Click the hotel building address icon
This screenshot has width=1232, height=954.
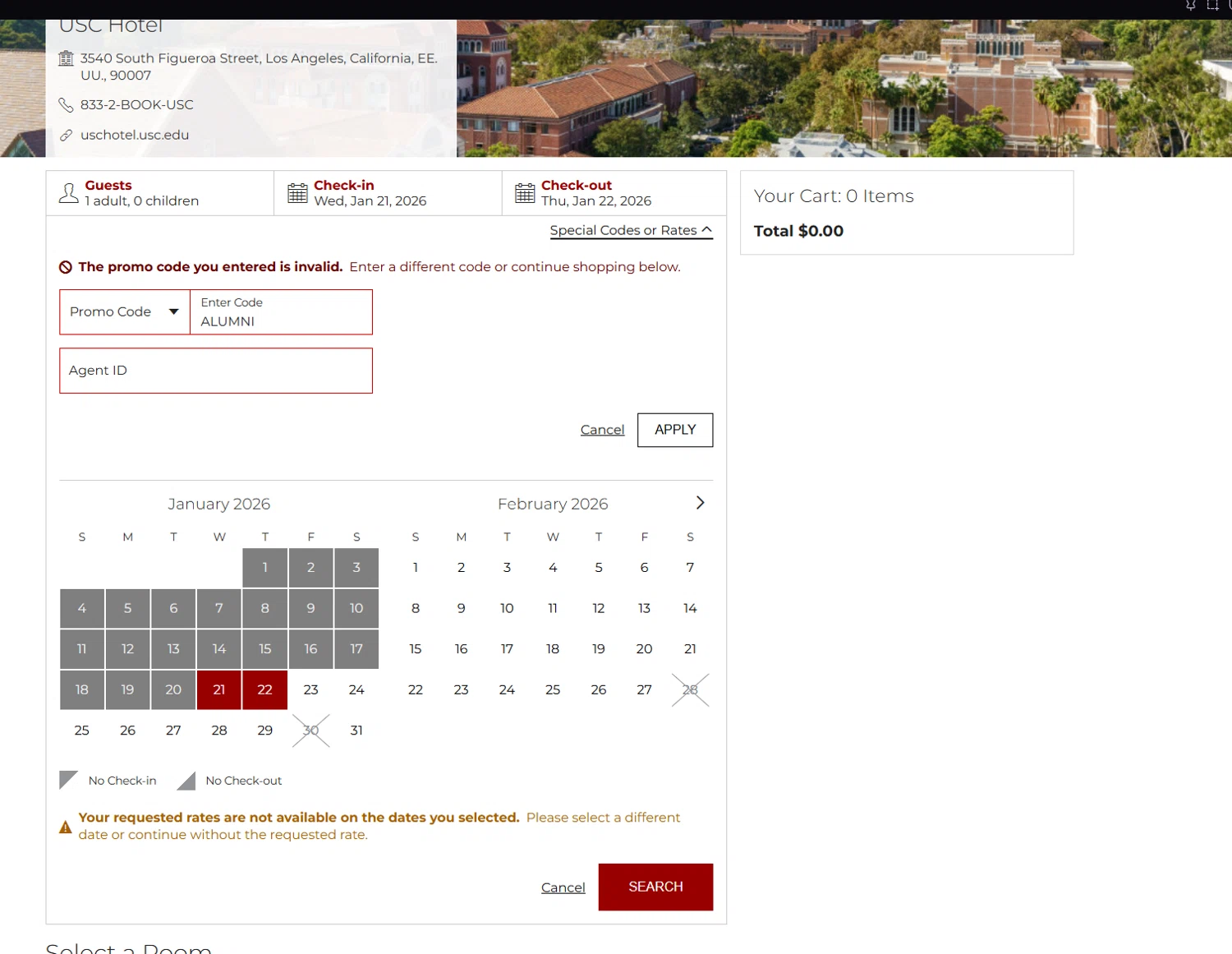[67, 58]
